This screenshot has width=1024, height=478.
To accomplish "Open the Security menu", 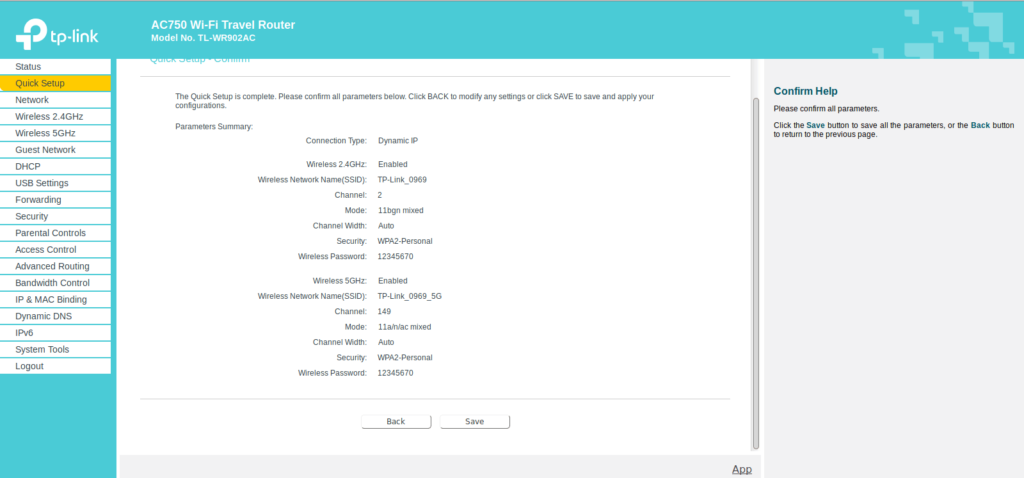I will click(x=32, y=216).
